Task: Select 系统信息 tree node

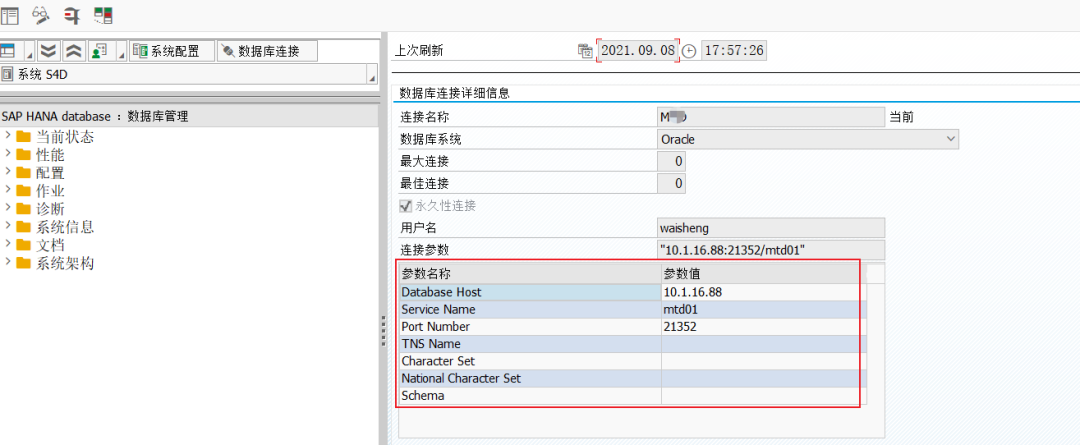Action: (x=65, y=227)
